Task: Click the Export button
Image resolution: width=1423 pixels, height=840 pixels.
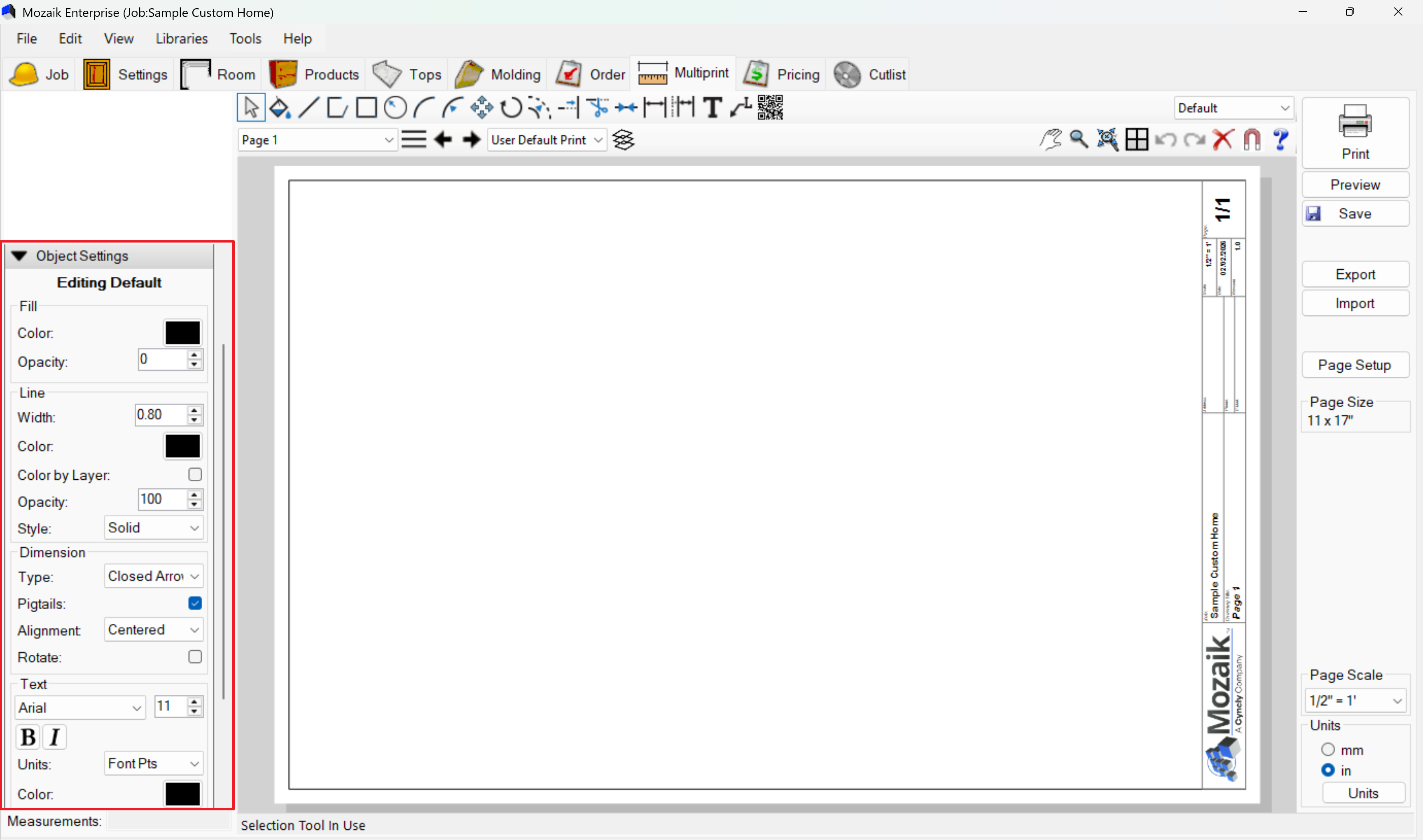Action: coord(1355,275)
